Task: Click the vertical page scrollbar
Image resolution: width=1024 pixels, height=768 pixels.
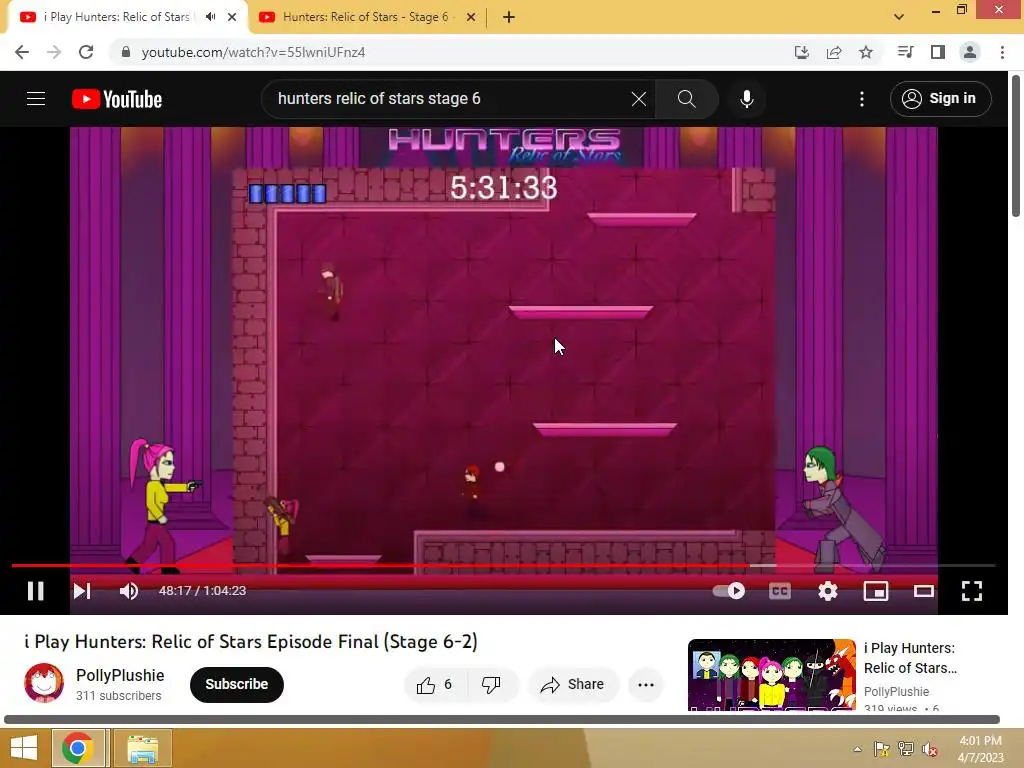Action: (x=1016, y=146)
